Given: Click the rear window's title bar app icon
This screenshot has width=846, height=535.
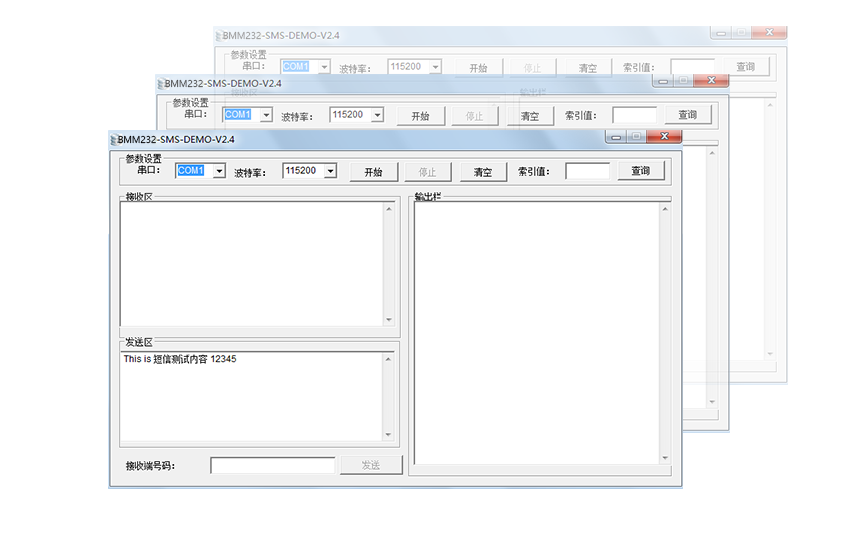Looking at the screenshot, I should pos(219,36).
